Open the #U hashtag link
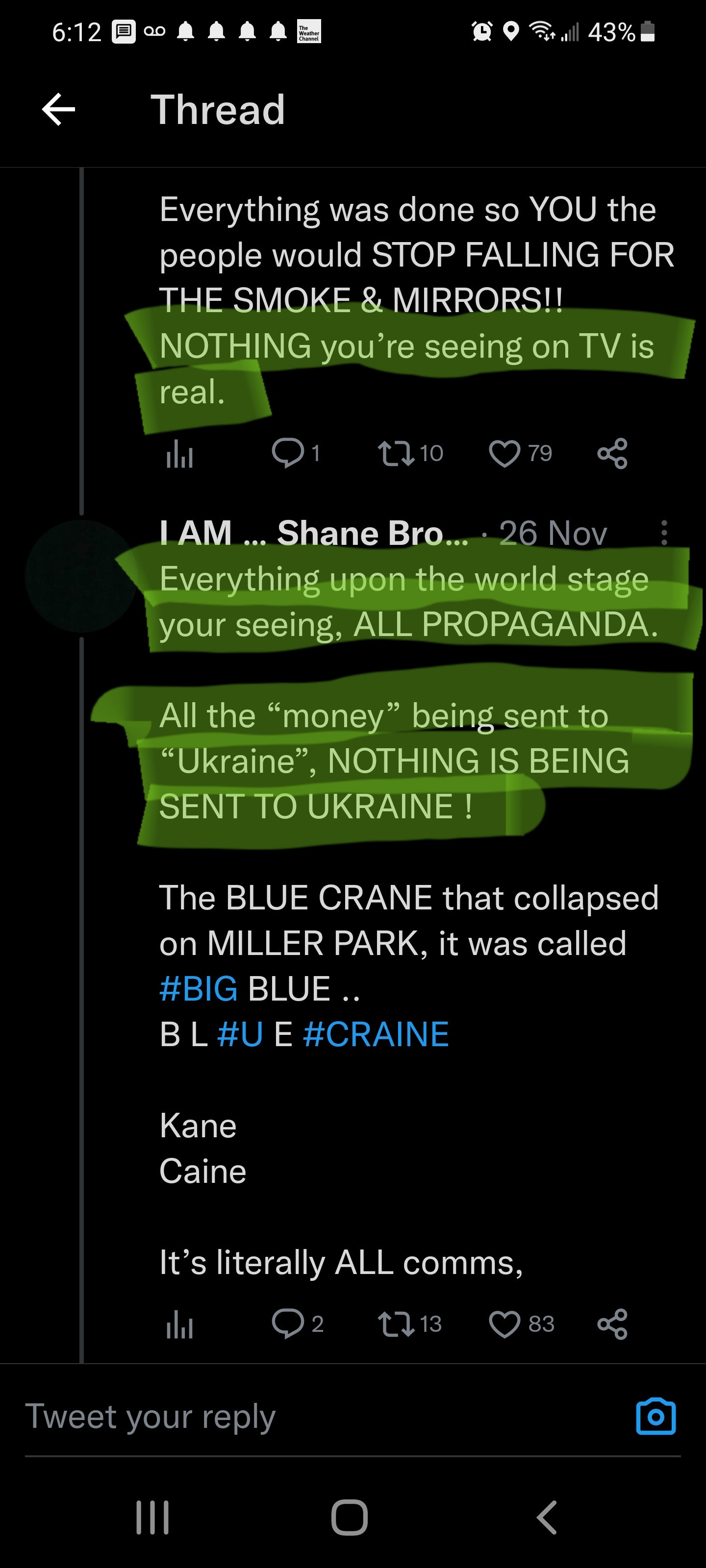 click(x=240, y=1034)
